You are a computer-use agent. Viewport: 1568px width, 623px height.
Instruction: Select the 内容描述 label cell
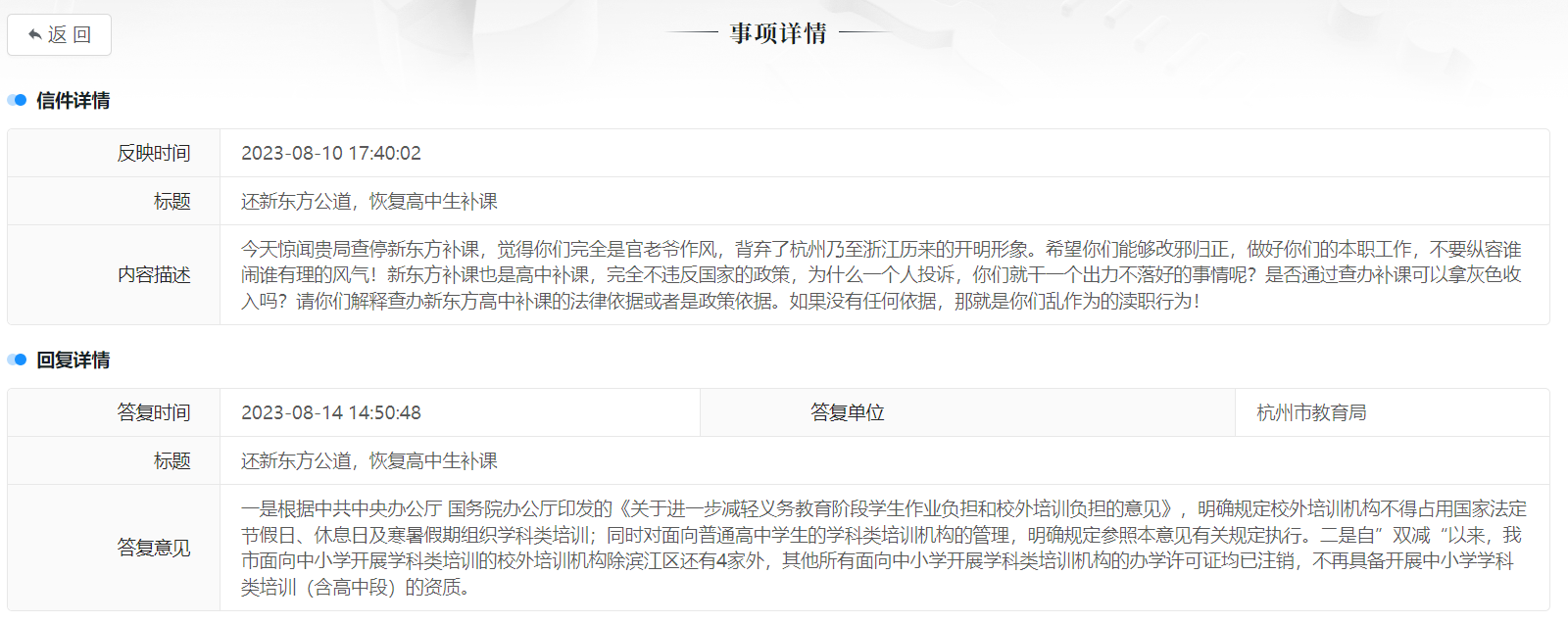pos(114,275)
